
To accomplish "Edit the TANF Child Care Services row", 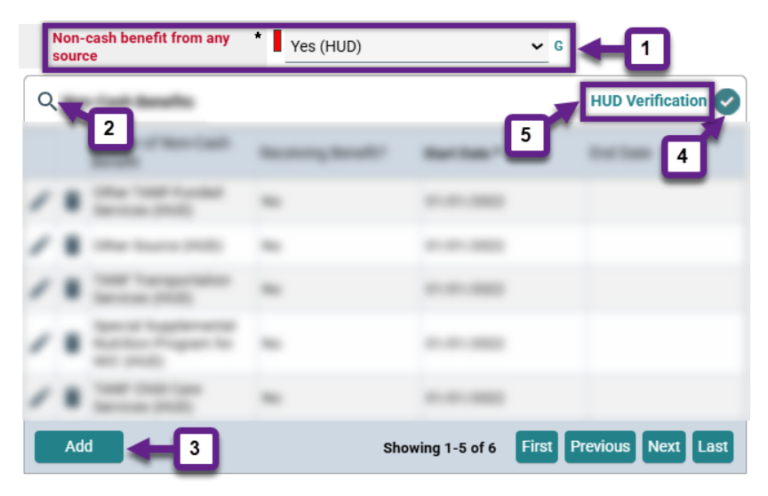I will pyautogui.click(x=39, y=398).
